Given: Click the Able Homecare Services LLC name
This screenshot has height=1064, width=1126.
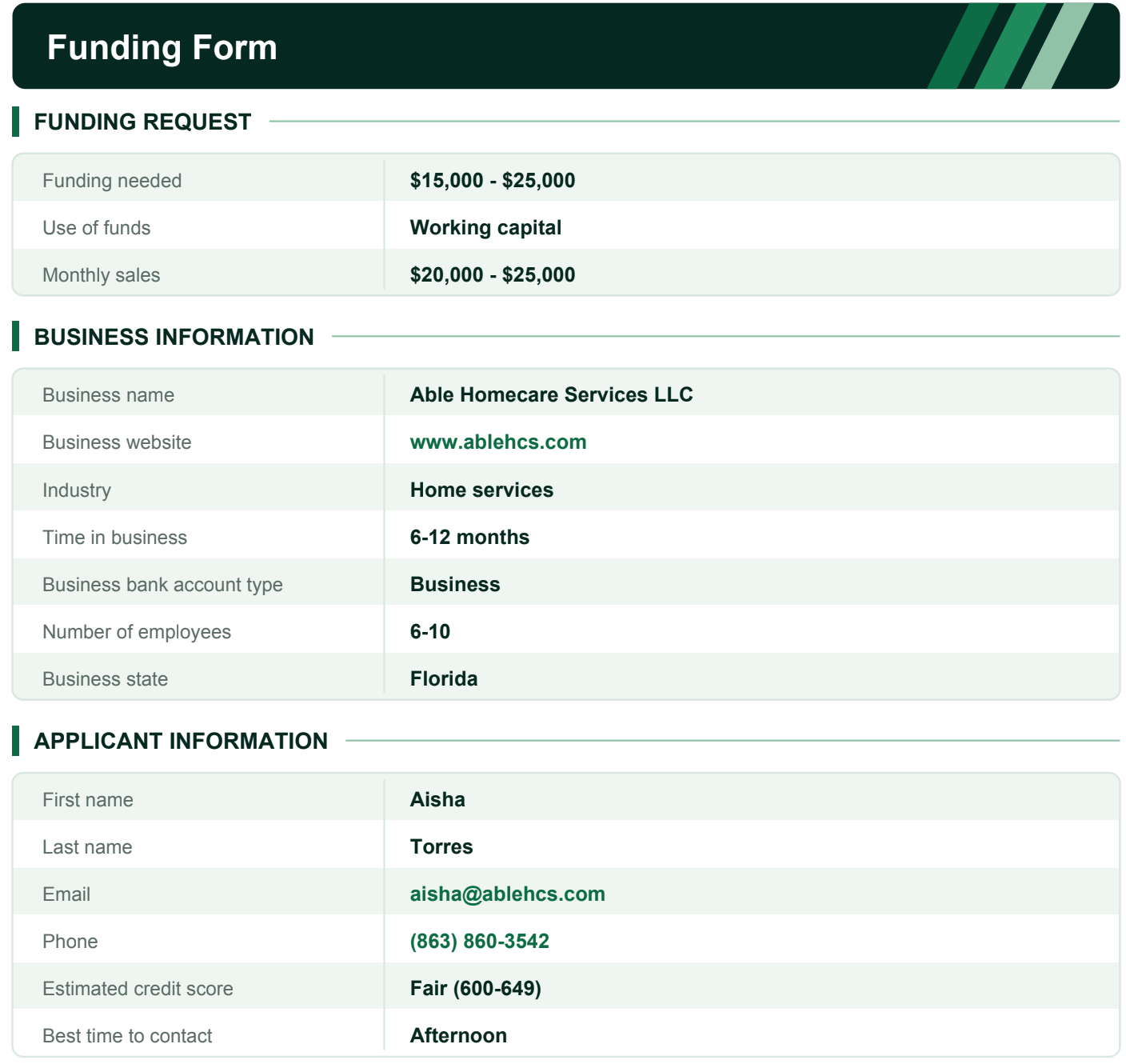Looking at the screenshot, I should coord(552,395).
